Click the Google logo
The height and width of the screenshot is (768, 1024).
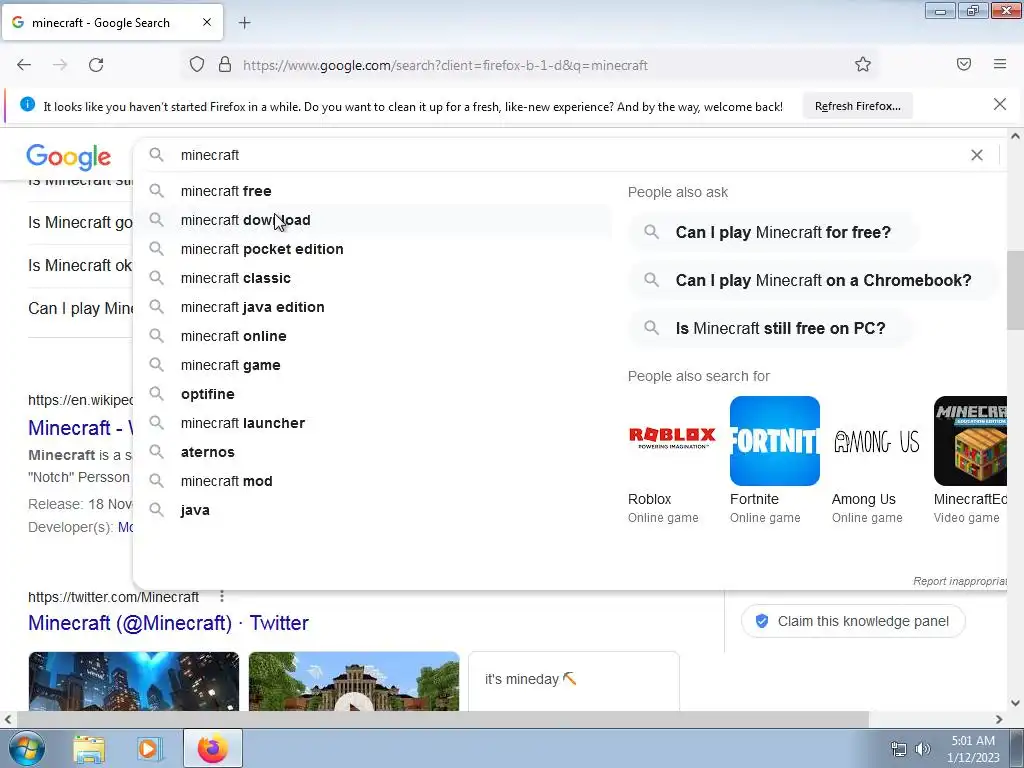69,157
